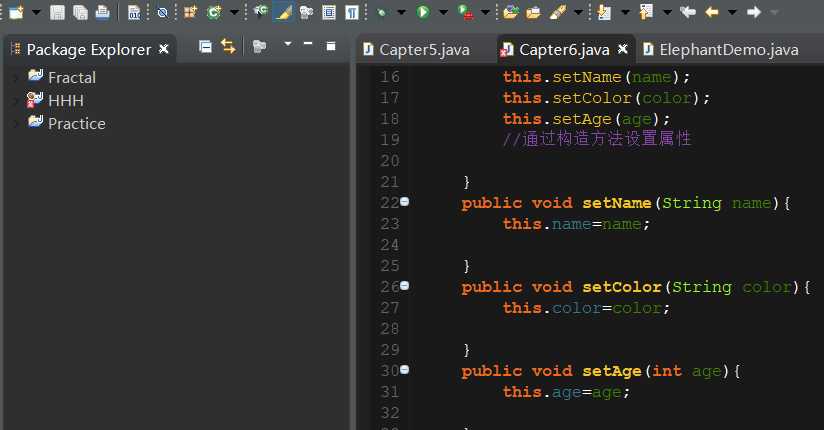
Task: Click the setAge method name on line 30
Action: tap(612, 371)
